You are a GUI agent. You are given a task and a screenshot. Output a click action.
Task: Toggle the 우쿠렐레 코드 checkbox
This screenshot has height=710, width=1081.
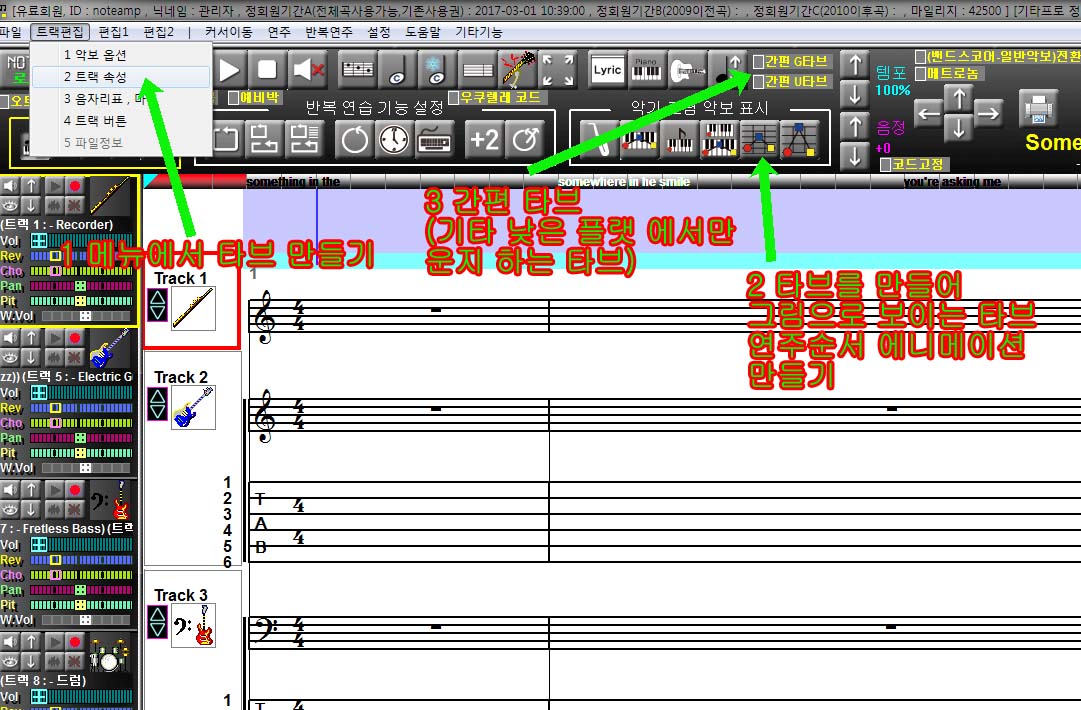[x=454, y=98]
